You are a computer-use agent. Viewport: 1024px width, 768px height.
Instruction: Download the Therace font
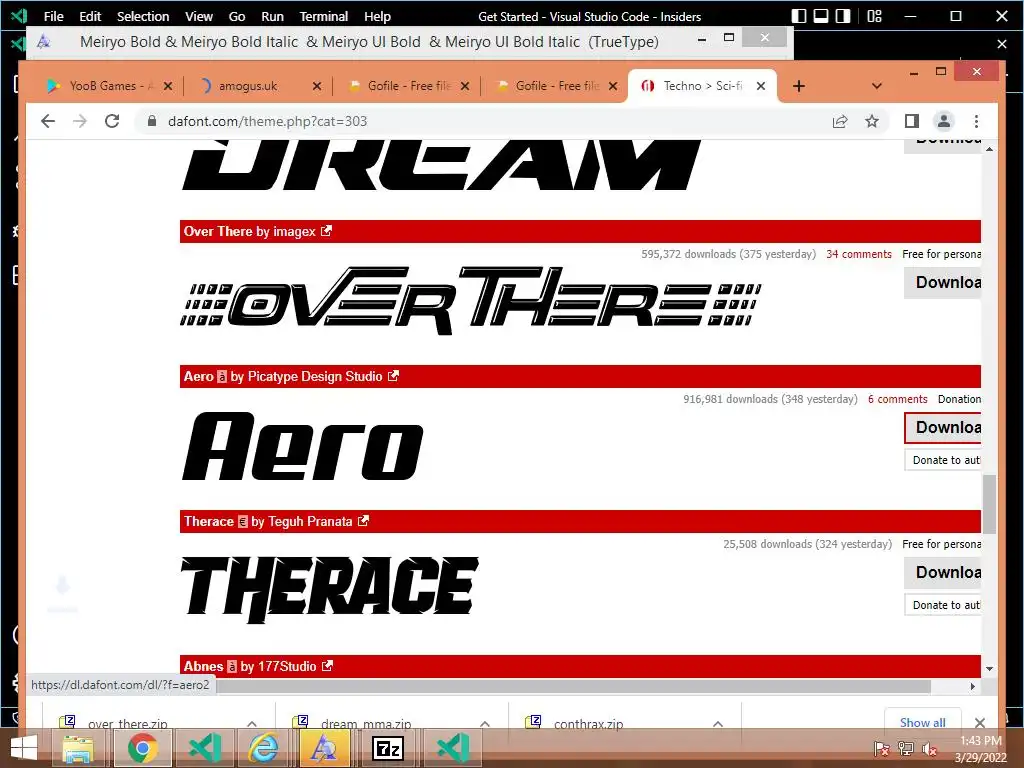pos(942,572)
